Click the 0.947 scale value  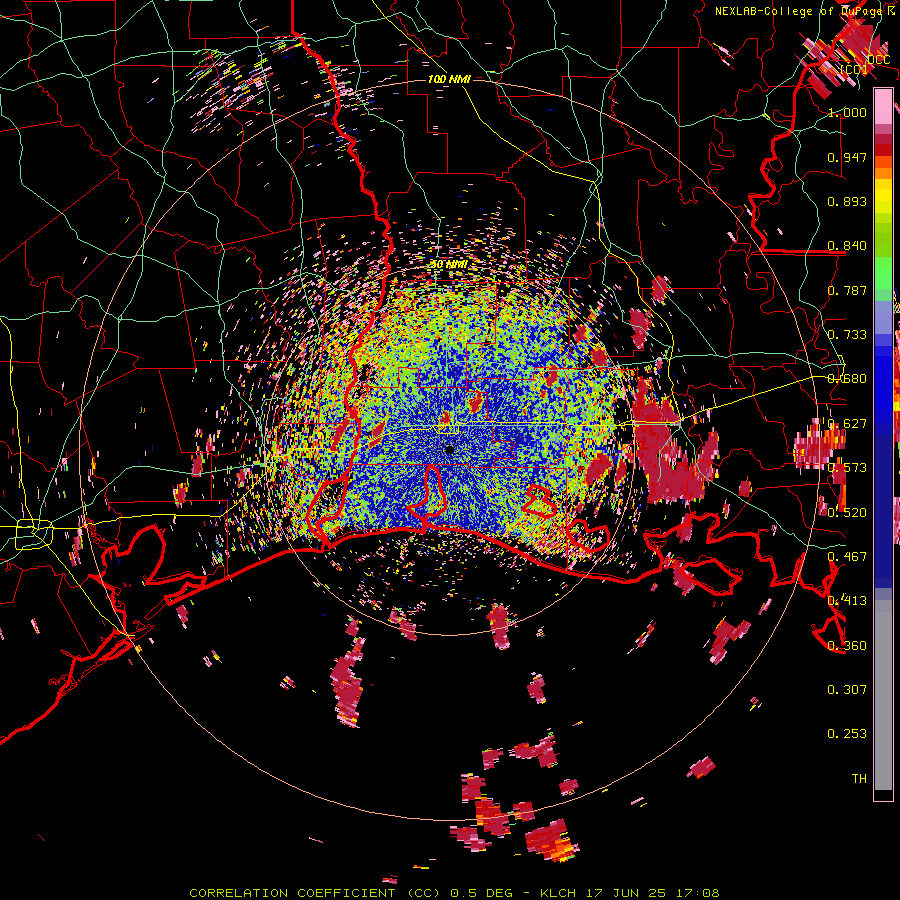point(847,157)
